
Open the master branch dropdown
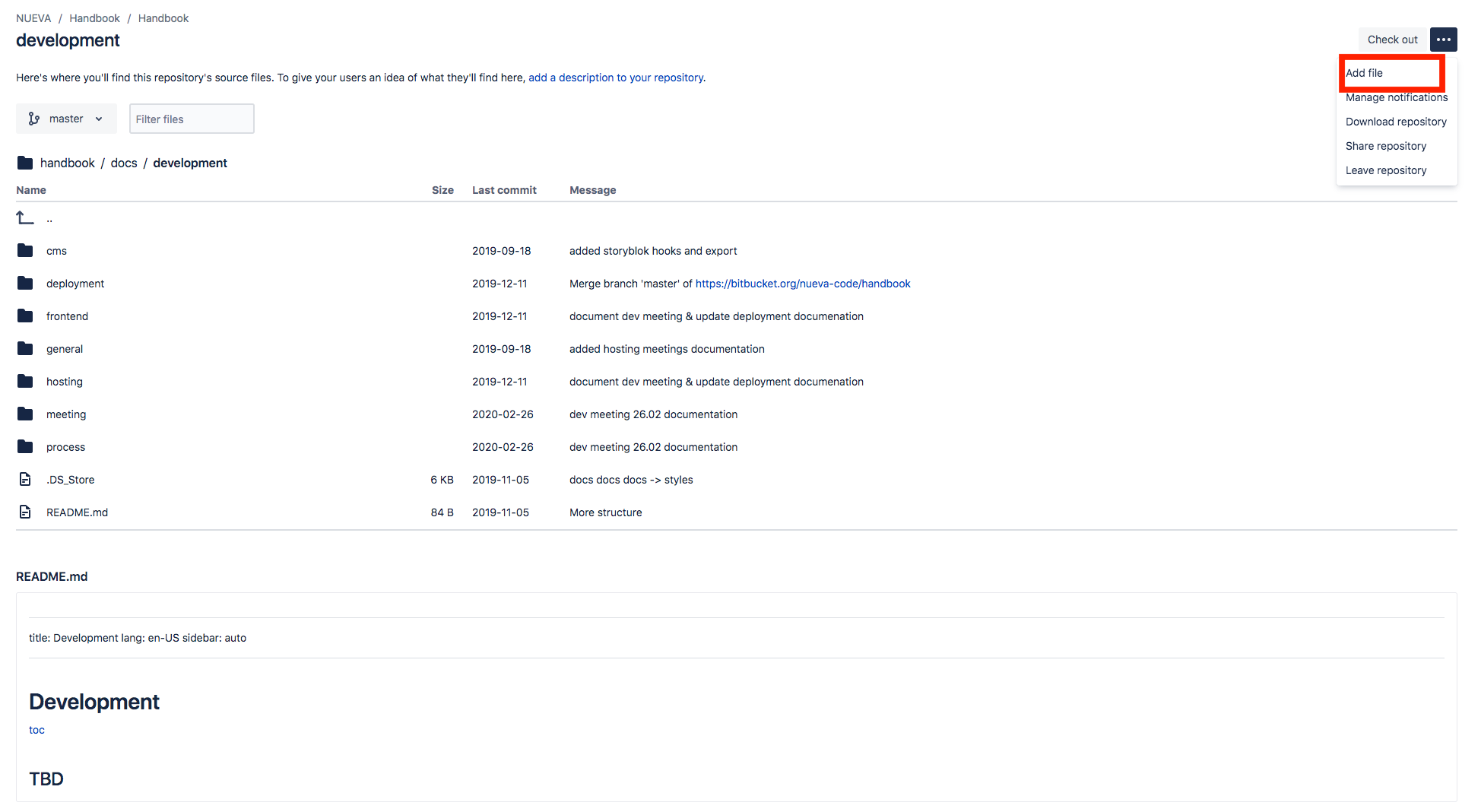(66, 119)
